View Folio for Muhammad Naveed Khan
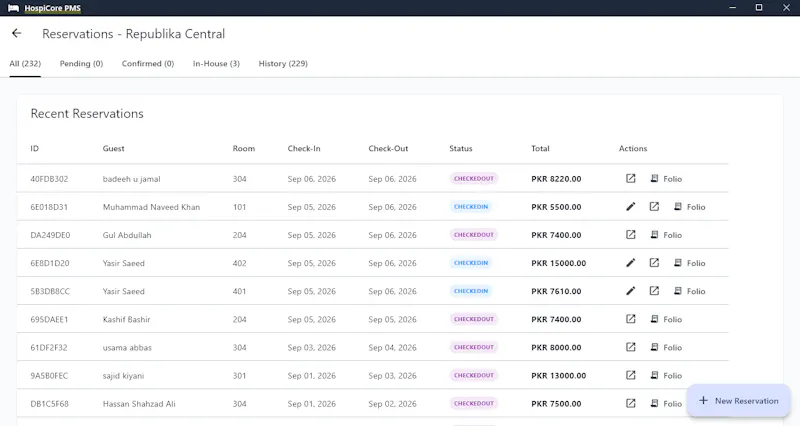The height and width of the screenshot is (426, 800). pyautogui.click(x=689, y=207)
